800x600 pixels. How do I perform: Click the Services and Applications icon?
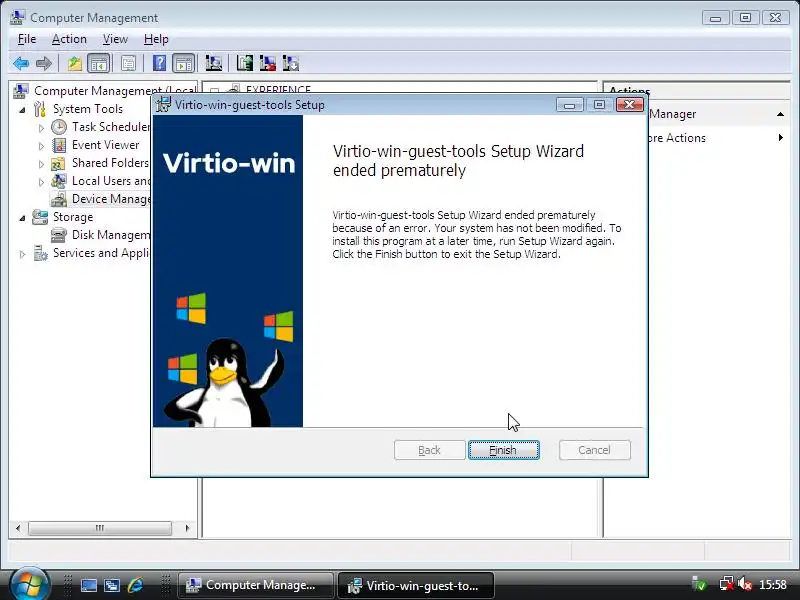point(40,253)
